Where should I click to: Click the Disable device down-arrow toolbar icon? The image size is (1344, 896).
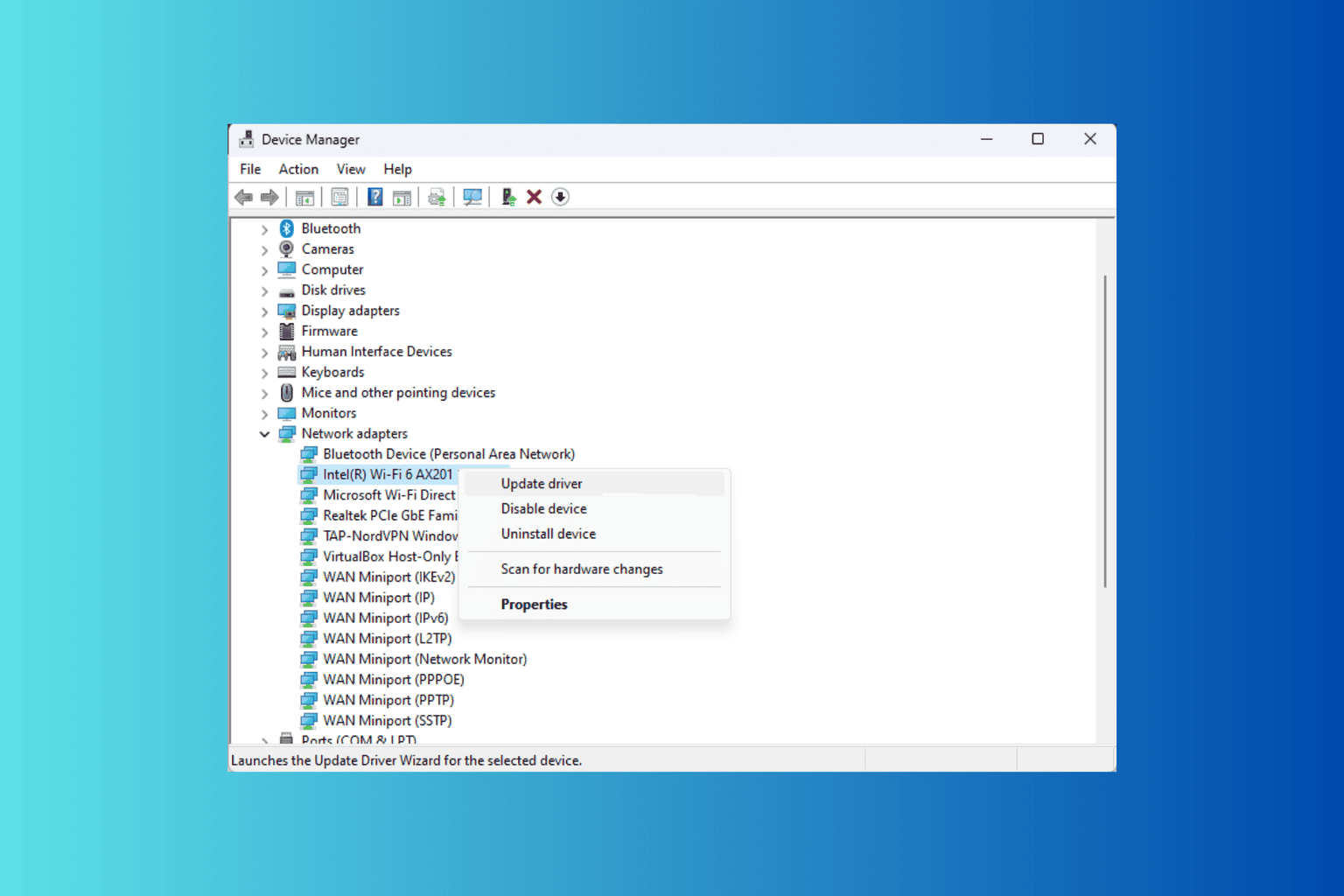point(560,197)
